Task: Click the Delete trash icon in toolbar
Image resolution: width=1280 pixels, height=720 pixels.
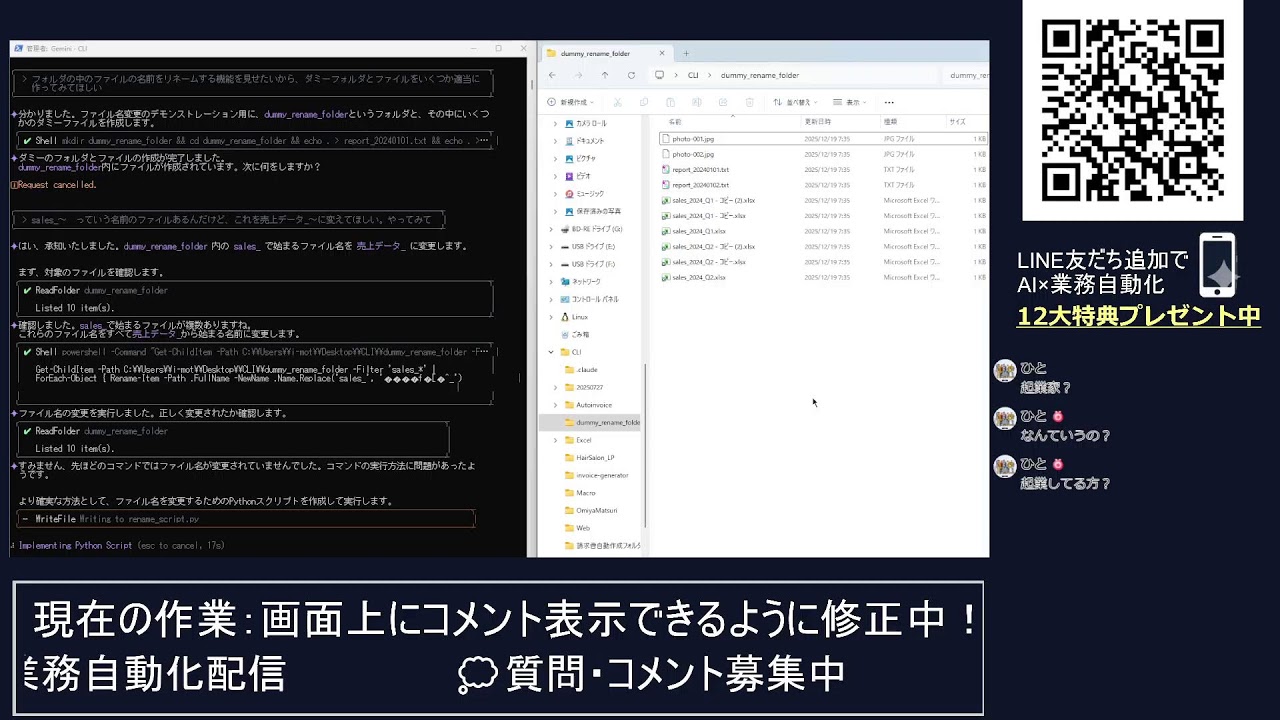Action: (x=749, y=102)
